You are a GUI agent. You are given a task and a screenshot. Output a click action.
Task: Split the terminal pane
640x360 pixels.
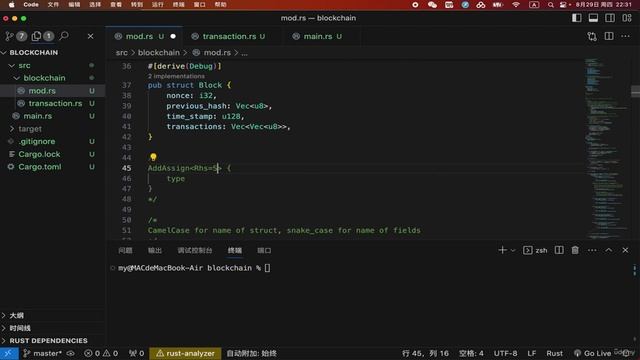coord(559,250)
